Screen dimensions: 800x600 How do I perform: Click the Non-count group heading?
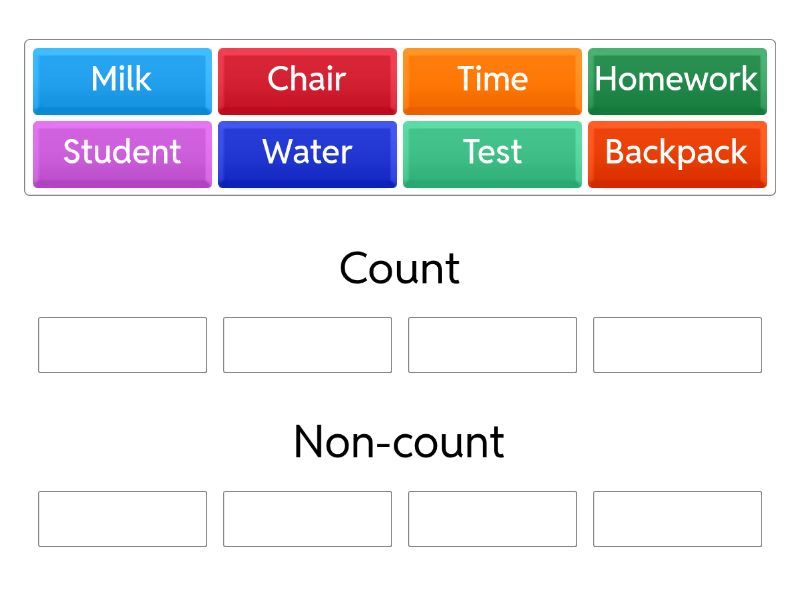(x=399, y=442)
